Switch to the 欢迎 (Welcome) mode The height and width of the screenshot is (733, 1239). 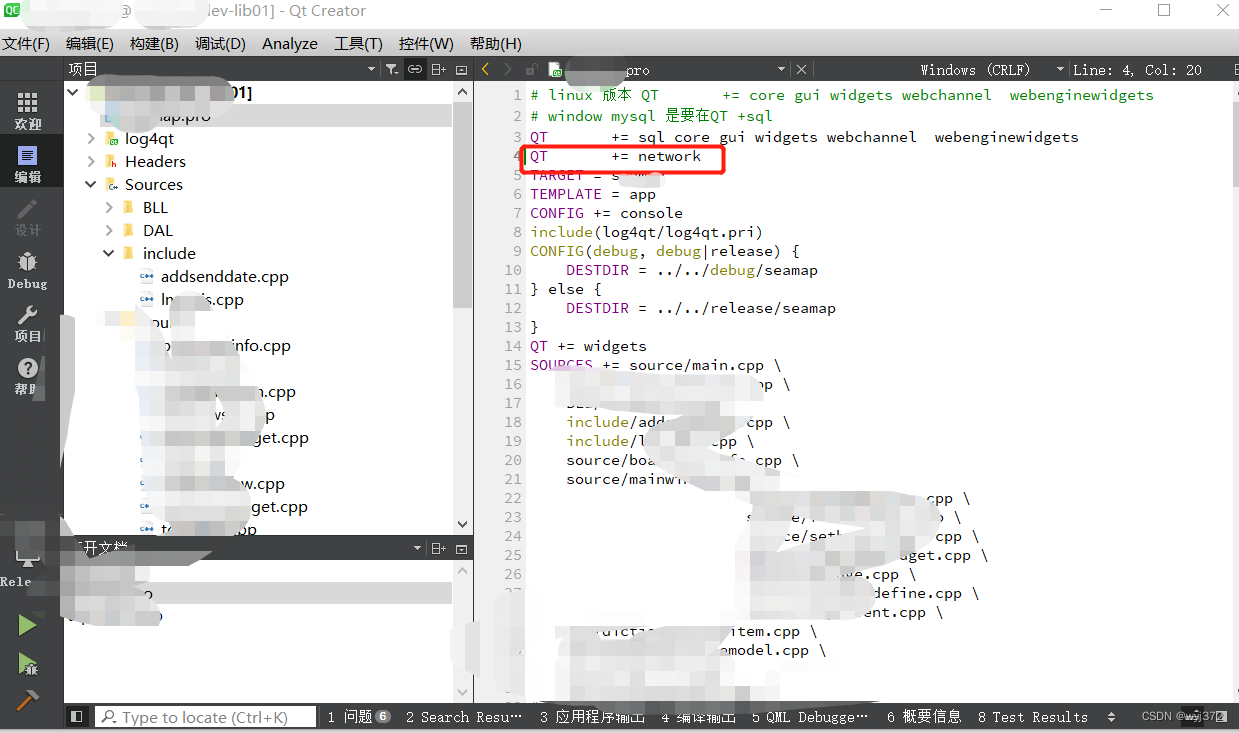pyautogui.click(x=27, y=108)
